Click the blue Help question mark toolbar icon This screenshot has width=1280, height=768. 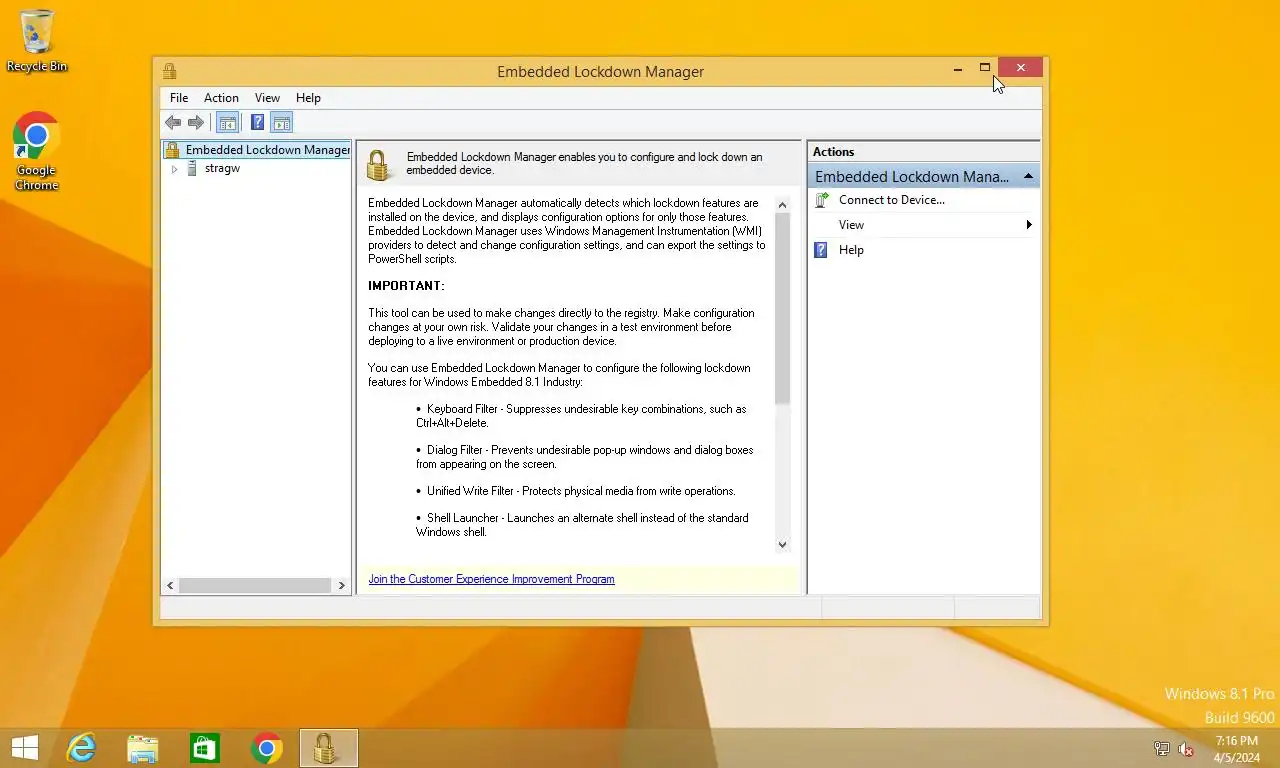tap(257, 123)
